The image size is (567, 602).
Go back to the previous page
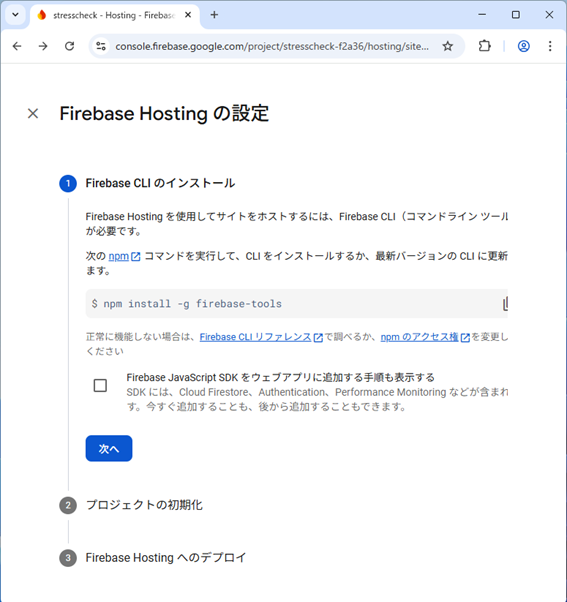[17, 46]
